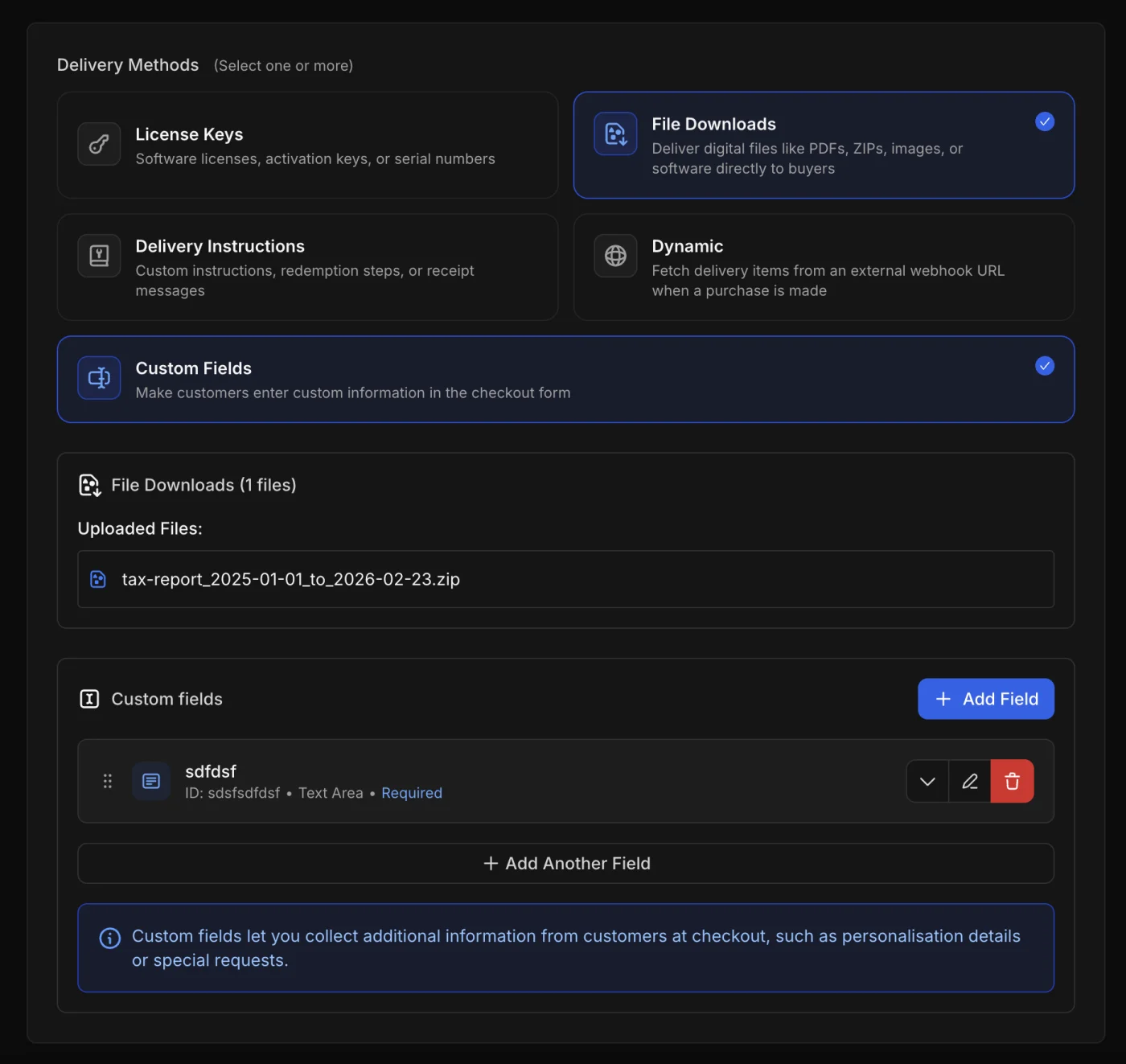Expand the sdfdsf field with chevron
The width and height of the screenshot is (1126, 1064).
(x=927, y=781)
